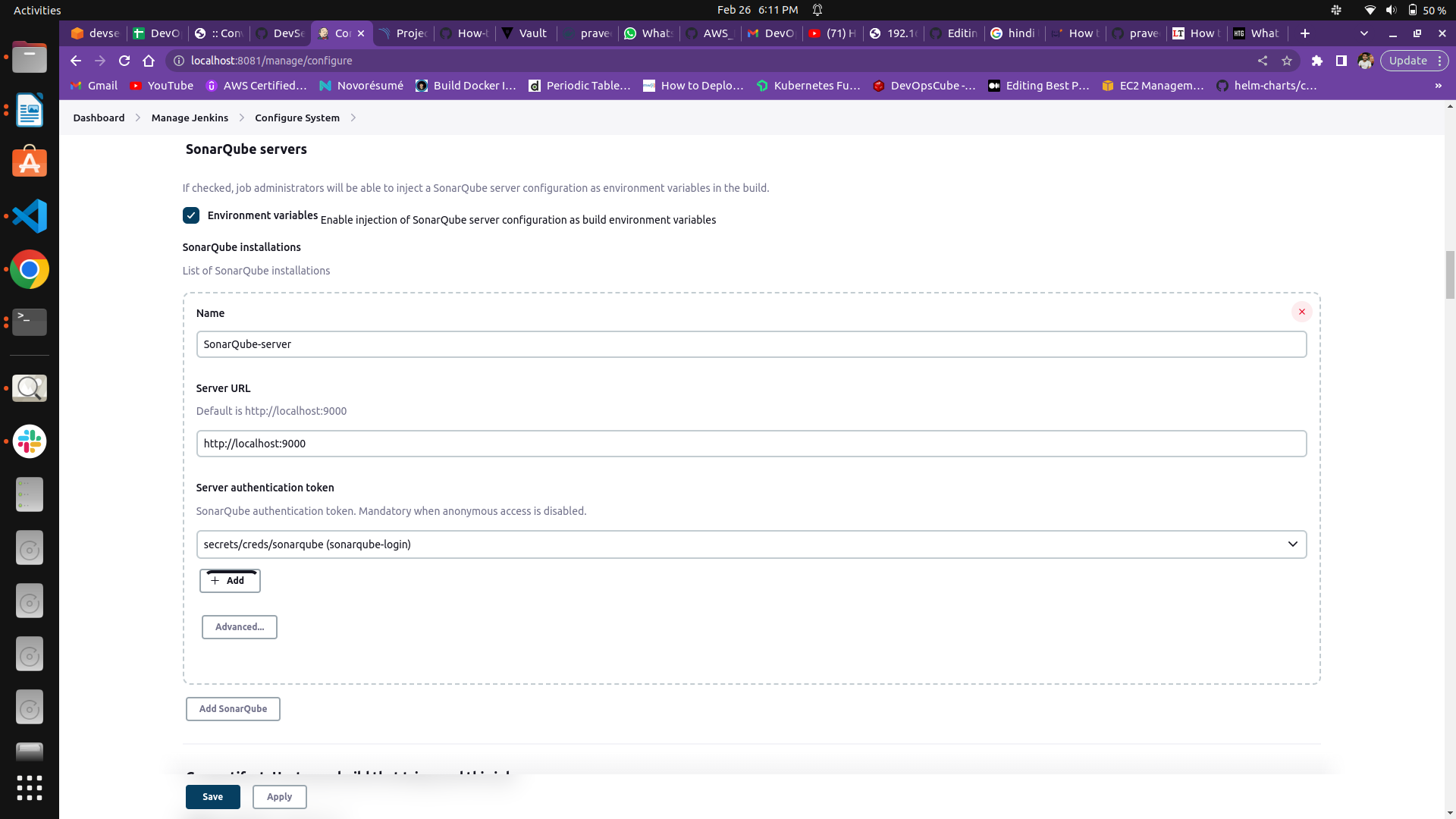Open the Files app in dock
The height and width of the screenshot is (819, 1456).
point(30,58)
